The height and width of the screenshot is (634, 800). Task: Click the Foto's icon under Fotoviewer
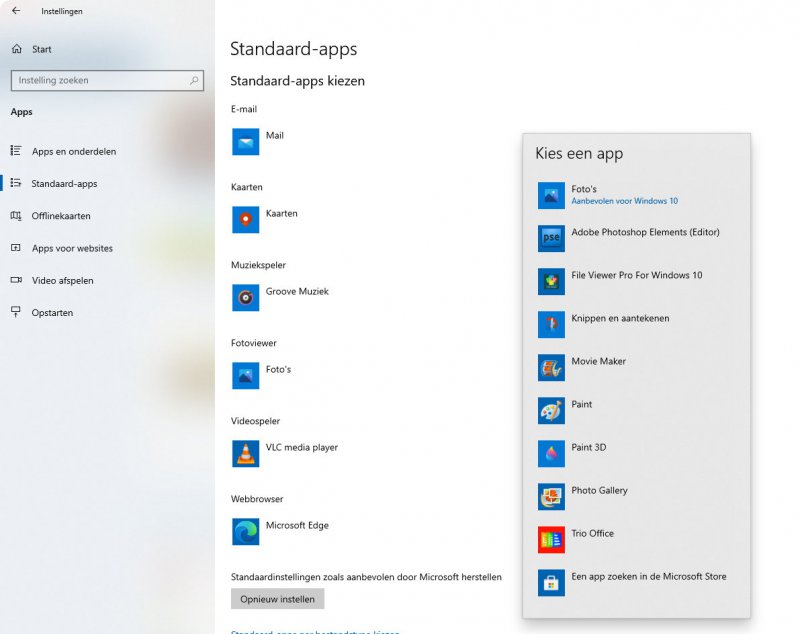(245, 376)
